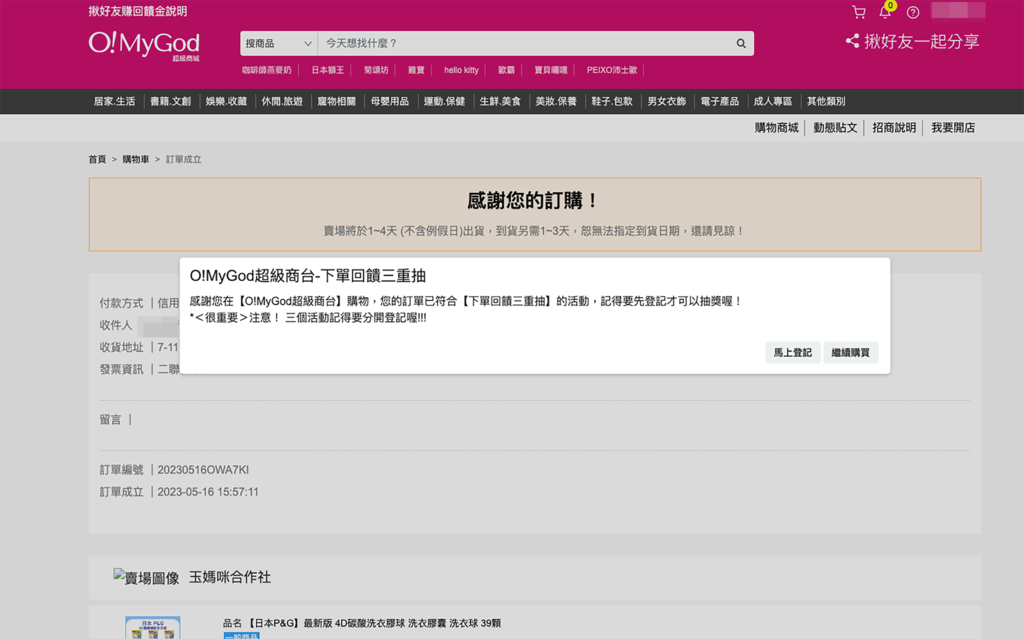The width and height of the screenshot is (1024, 639).
Task: Click the 馬上登記 button in dialog
Action: point(793,353)
